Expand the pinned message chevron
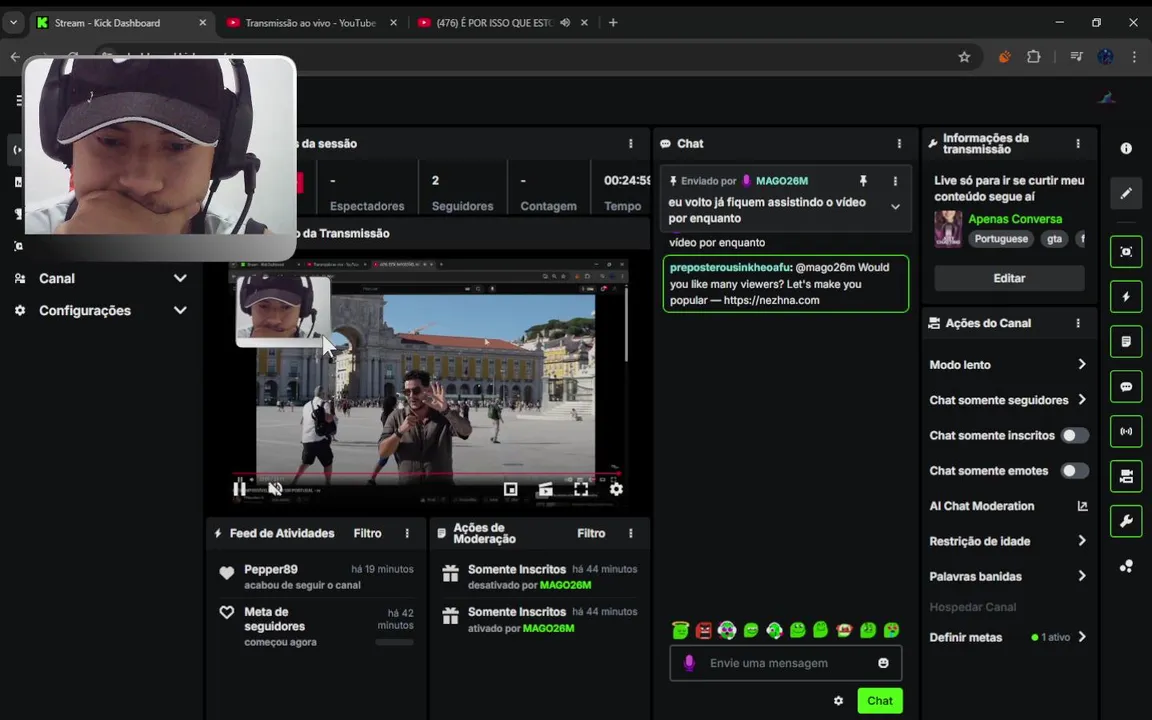1152x720 pixels. 895,207
